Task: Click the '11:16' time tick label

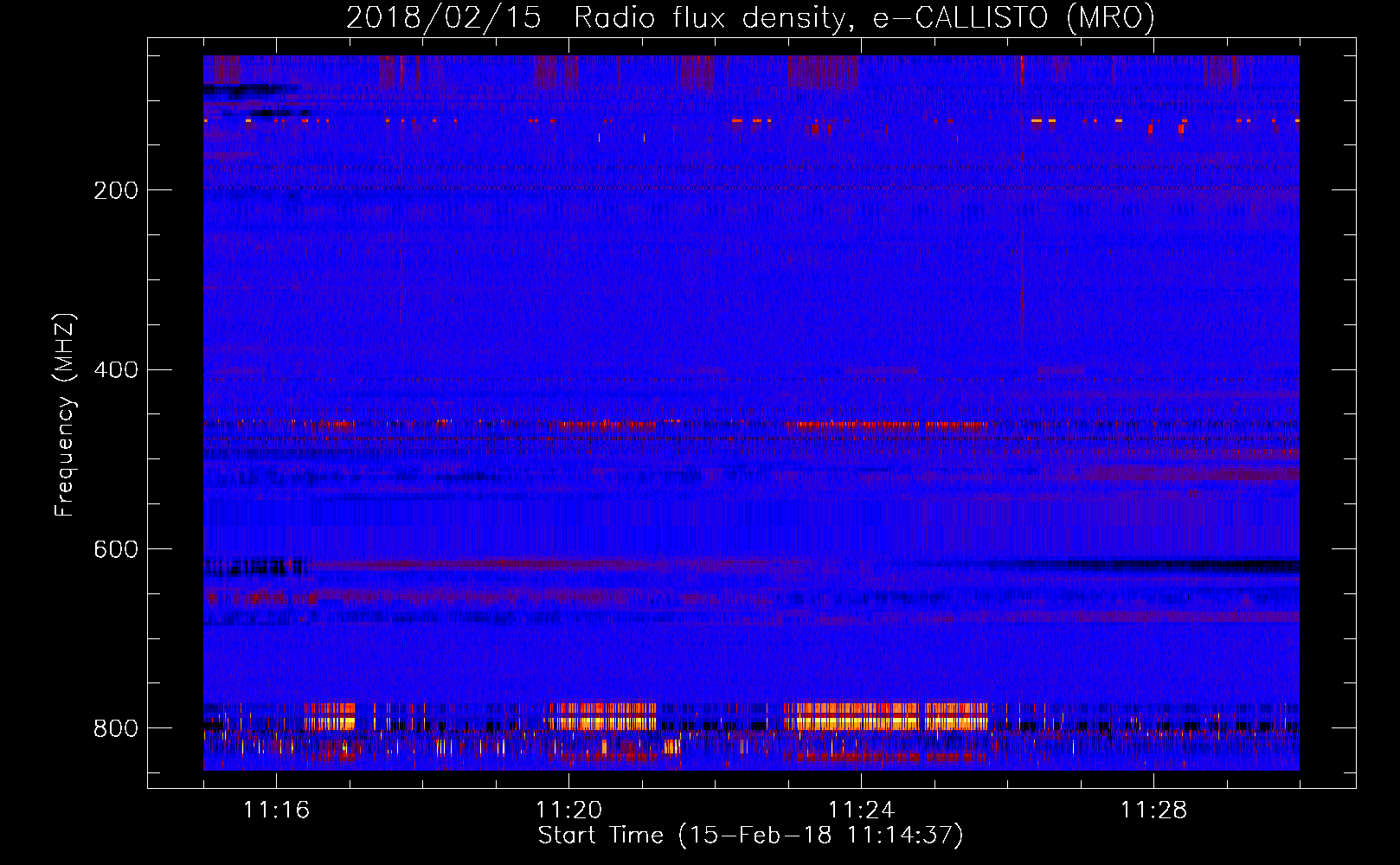Action: [x=276, y=810]
